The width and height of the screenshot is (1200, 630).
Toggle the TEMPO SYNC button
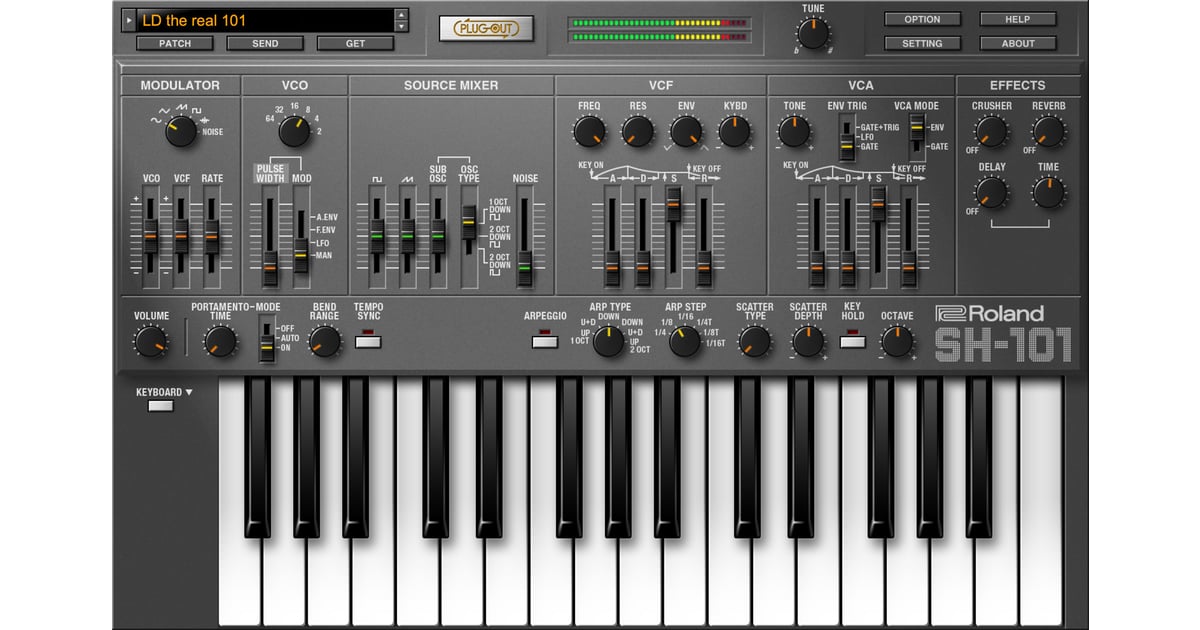coord(368,342)
